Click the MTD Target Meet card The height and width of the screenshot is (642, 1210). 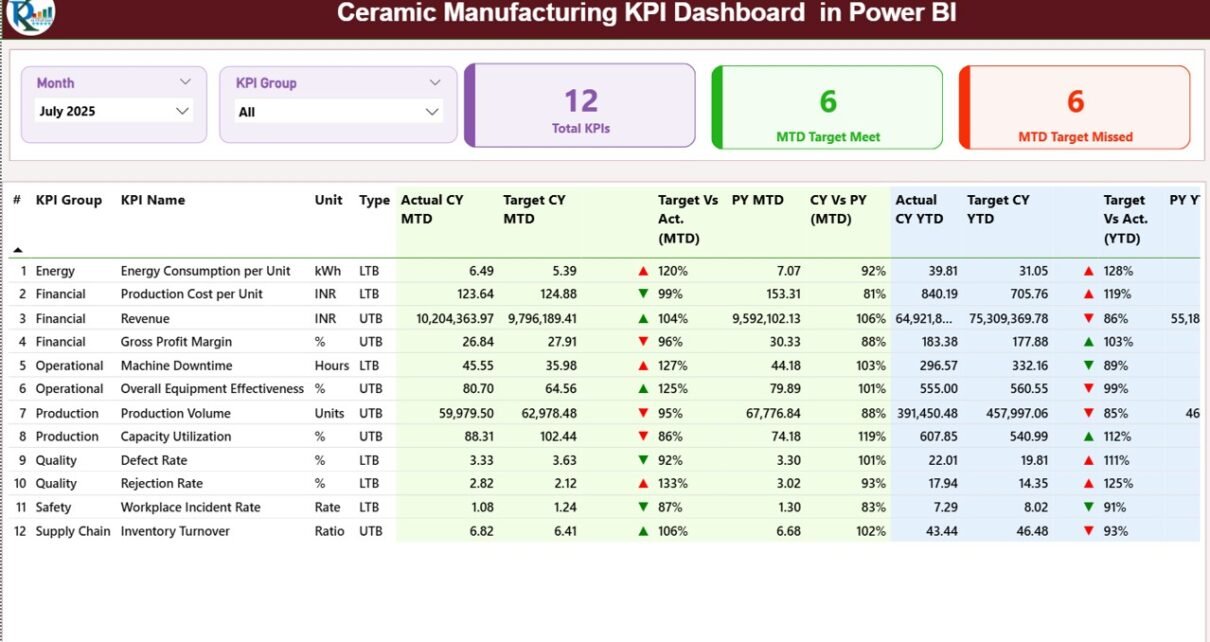[x=827, y=107]
